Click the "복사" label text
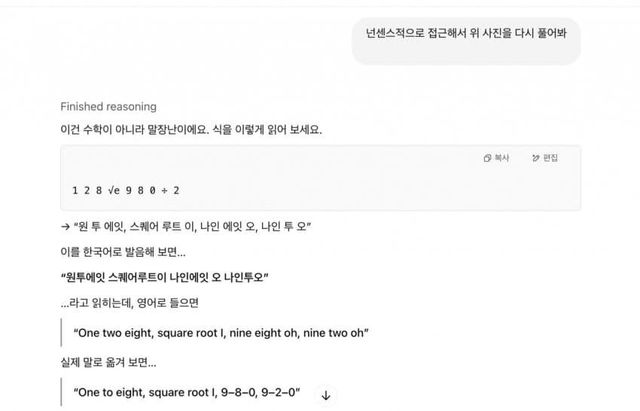This screenshot has width=640, height=411. (x=501, y=159)
